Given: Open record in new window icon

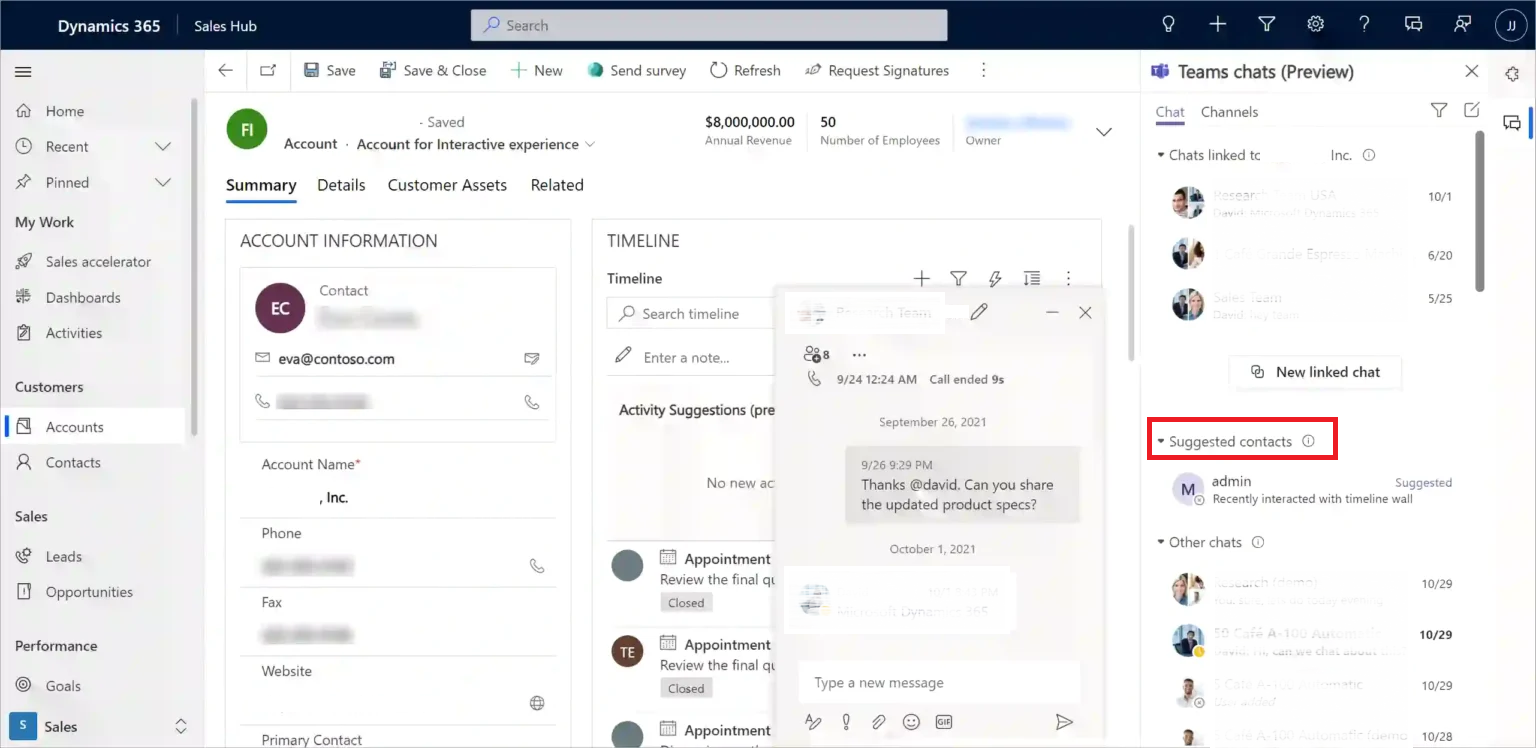Looking at the screenshot, I should pyautogui.click(x=268, y=70).
